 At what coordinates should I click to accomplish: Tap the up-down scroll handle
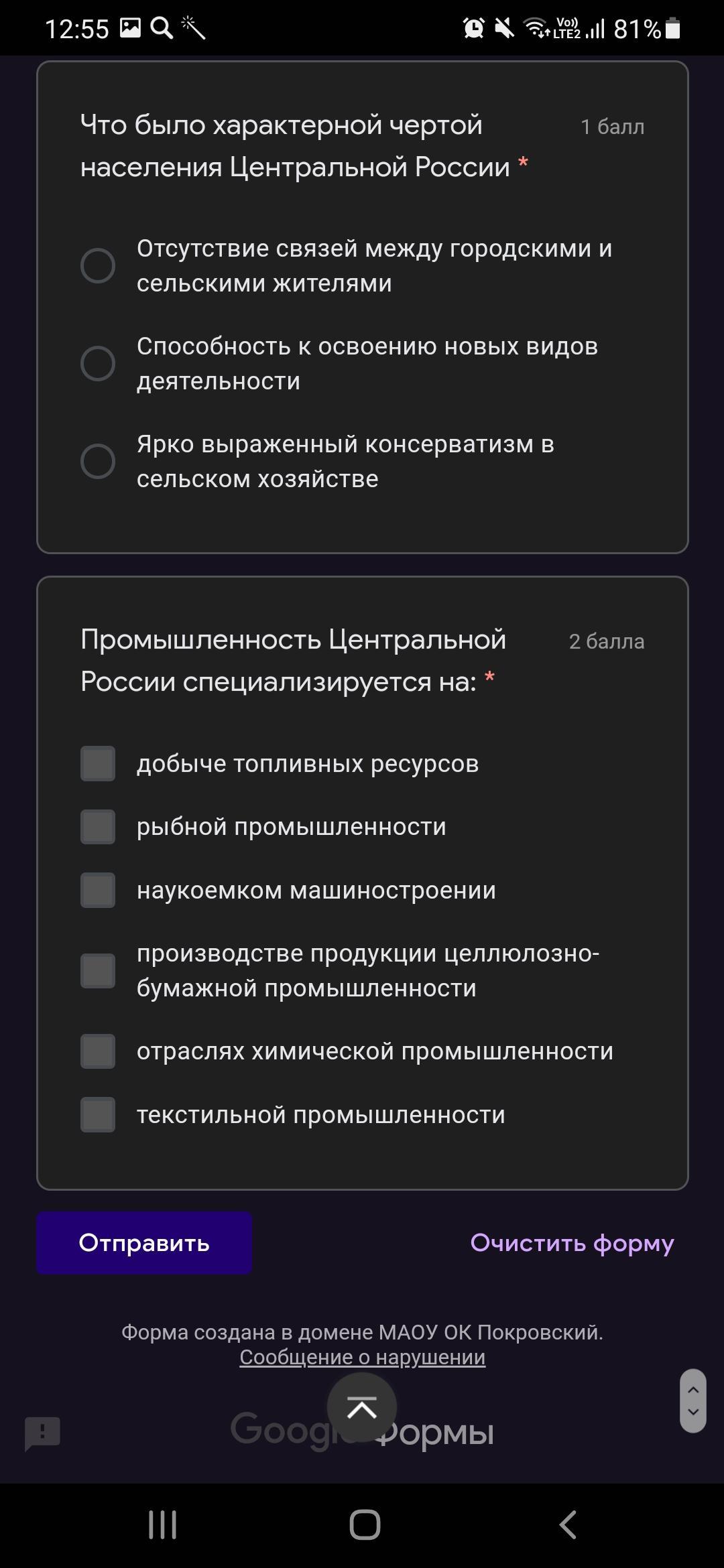pyautogui.click(x=693, y=1400)
